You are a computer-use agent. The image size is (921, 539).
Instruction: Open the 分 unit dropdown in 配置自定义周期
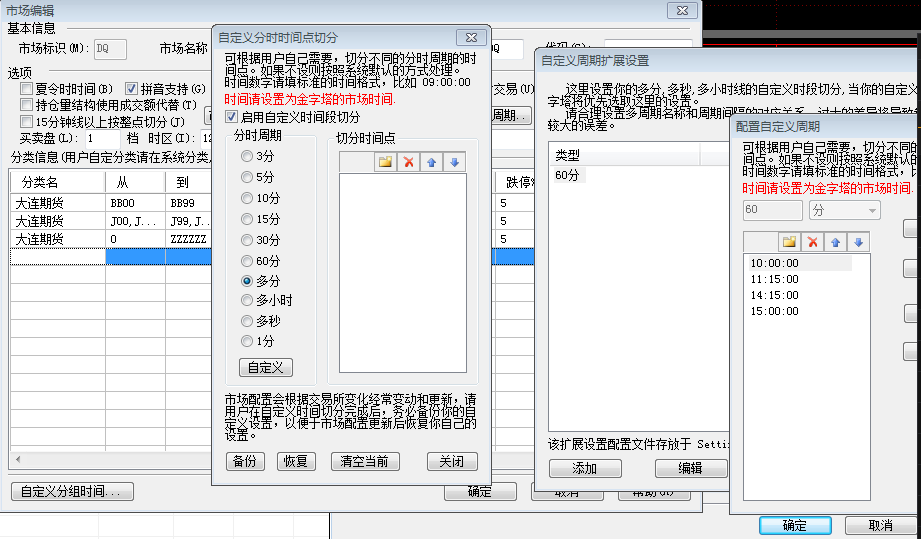[845, 210]
